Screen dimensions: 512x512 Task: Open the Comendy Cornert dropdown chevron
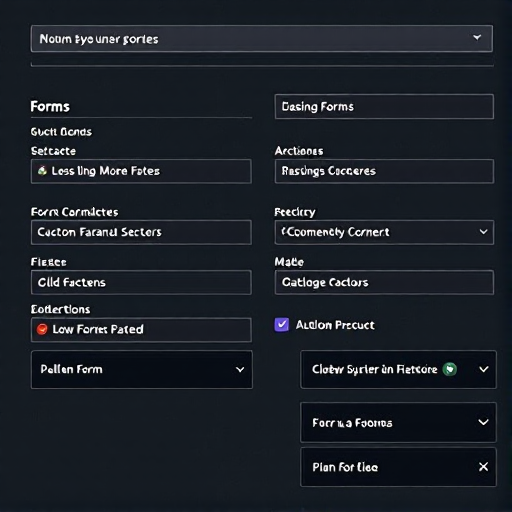tap(483, 232)
